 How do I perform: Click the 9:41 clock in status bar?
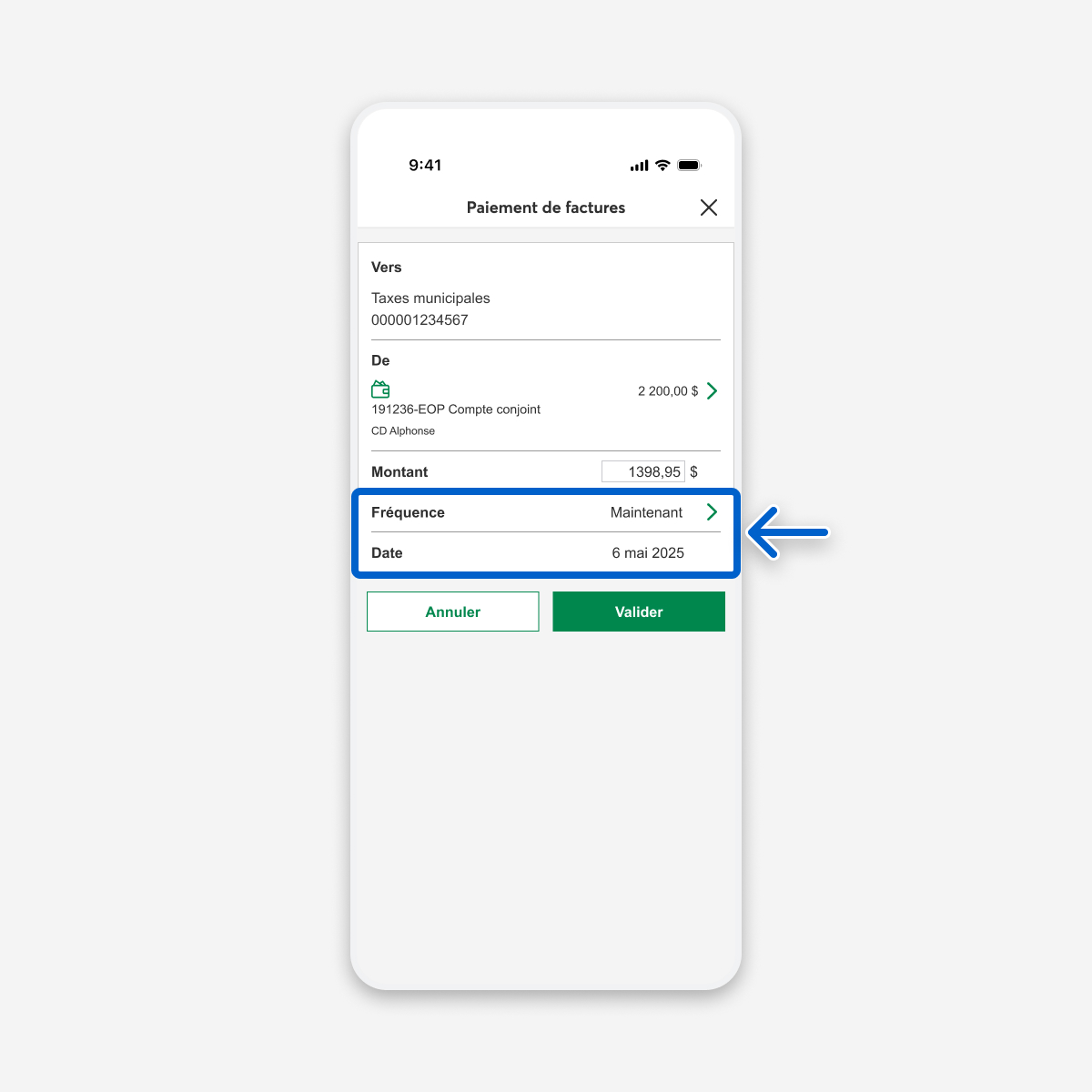tap(425, 165)
